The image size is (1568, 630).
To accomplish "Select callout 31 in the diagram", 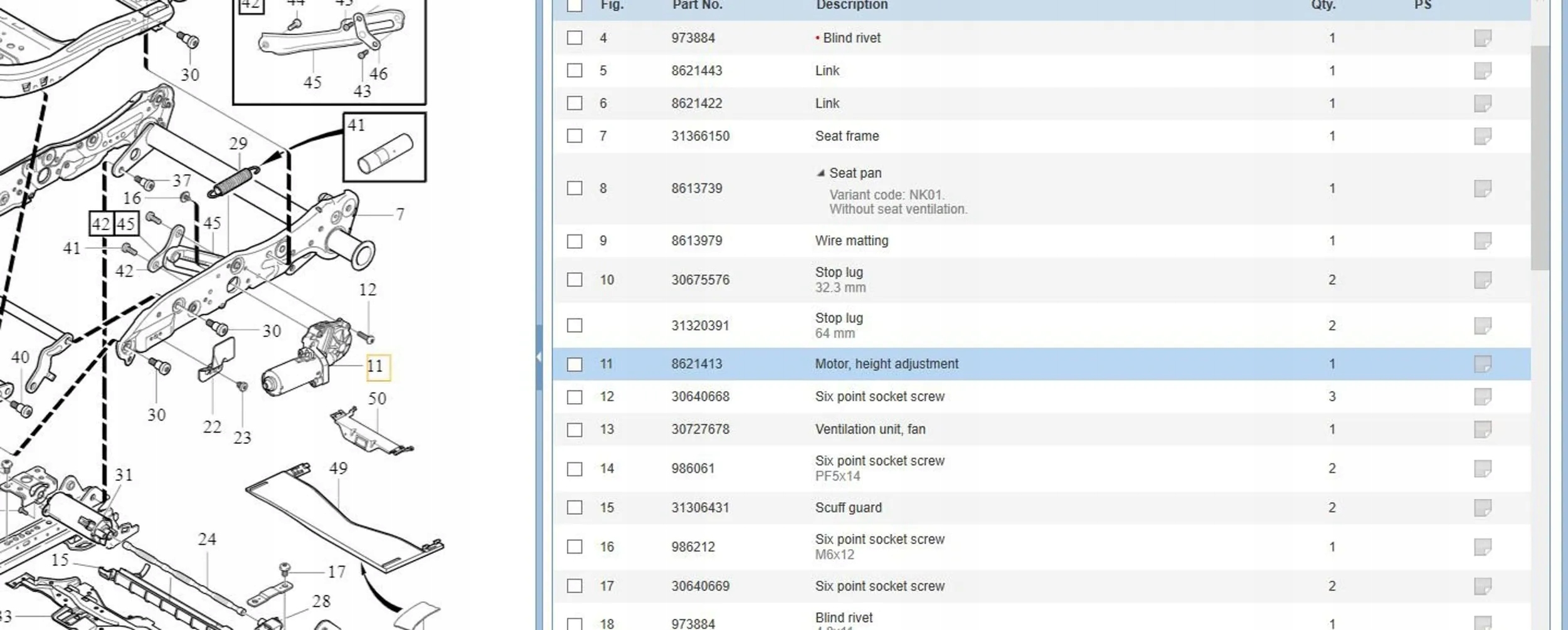I will click(124, 475).
